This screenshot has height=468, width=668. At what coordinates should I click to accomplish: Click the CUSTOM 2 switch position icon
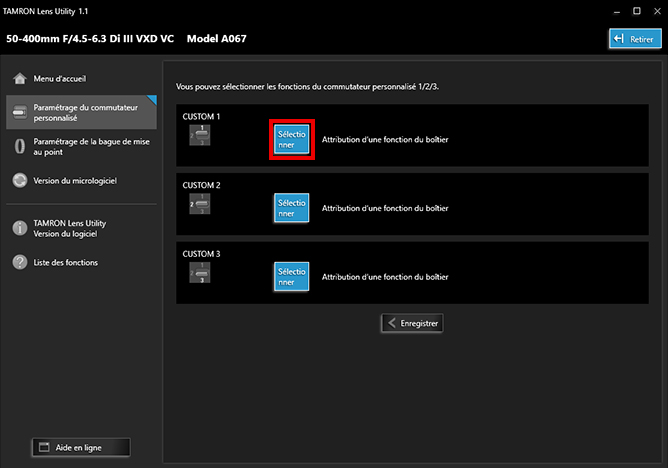coord(200,204)
